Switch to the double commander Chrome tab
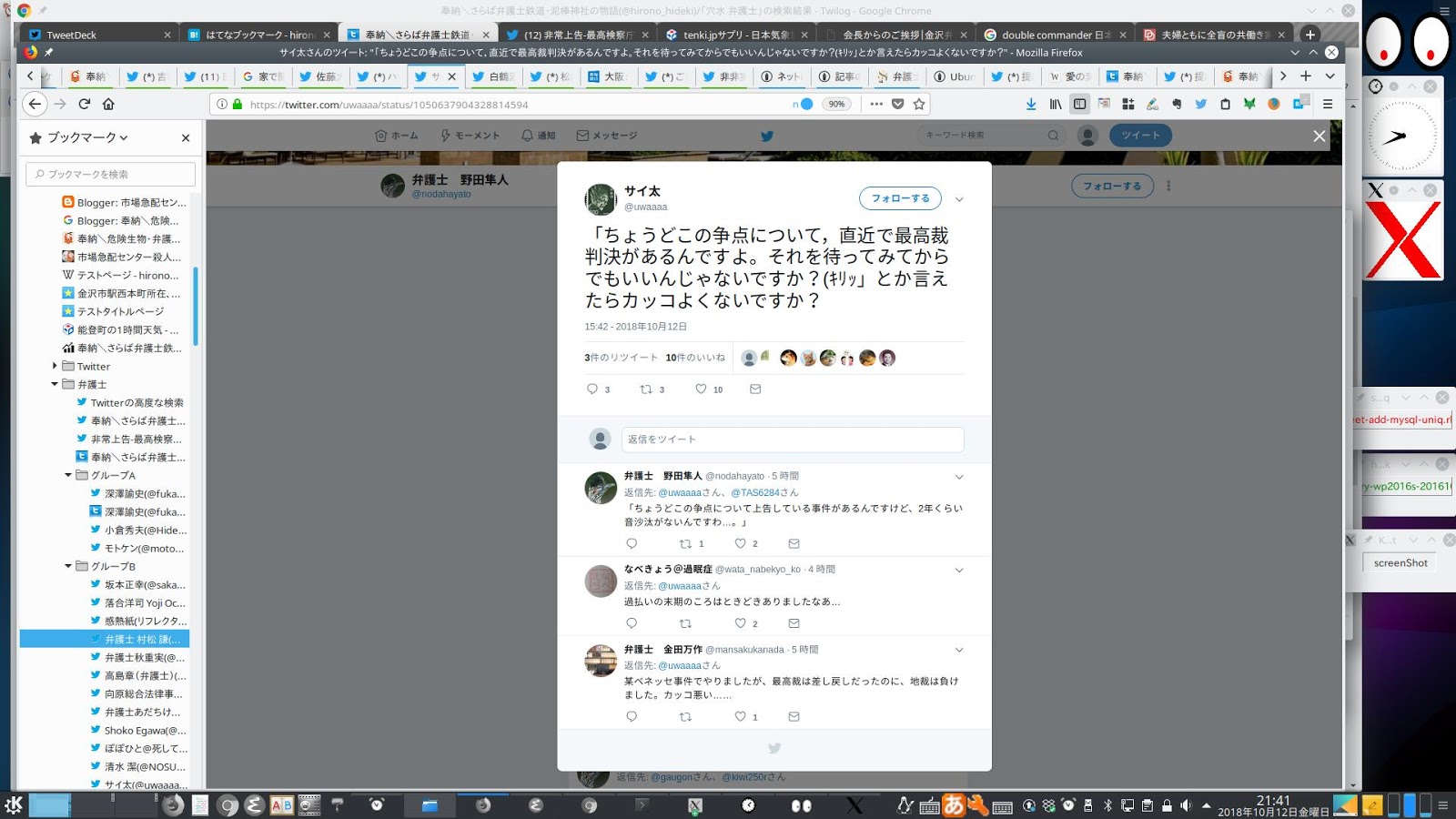The height and width of the screenshot is (819, 1456). point(1055,35)
